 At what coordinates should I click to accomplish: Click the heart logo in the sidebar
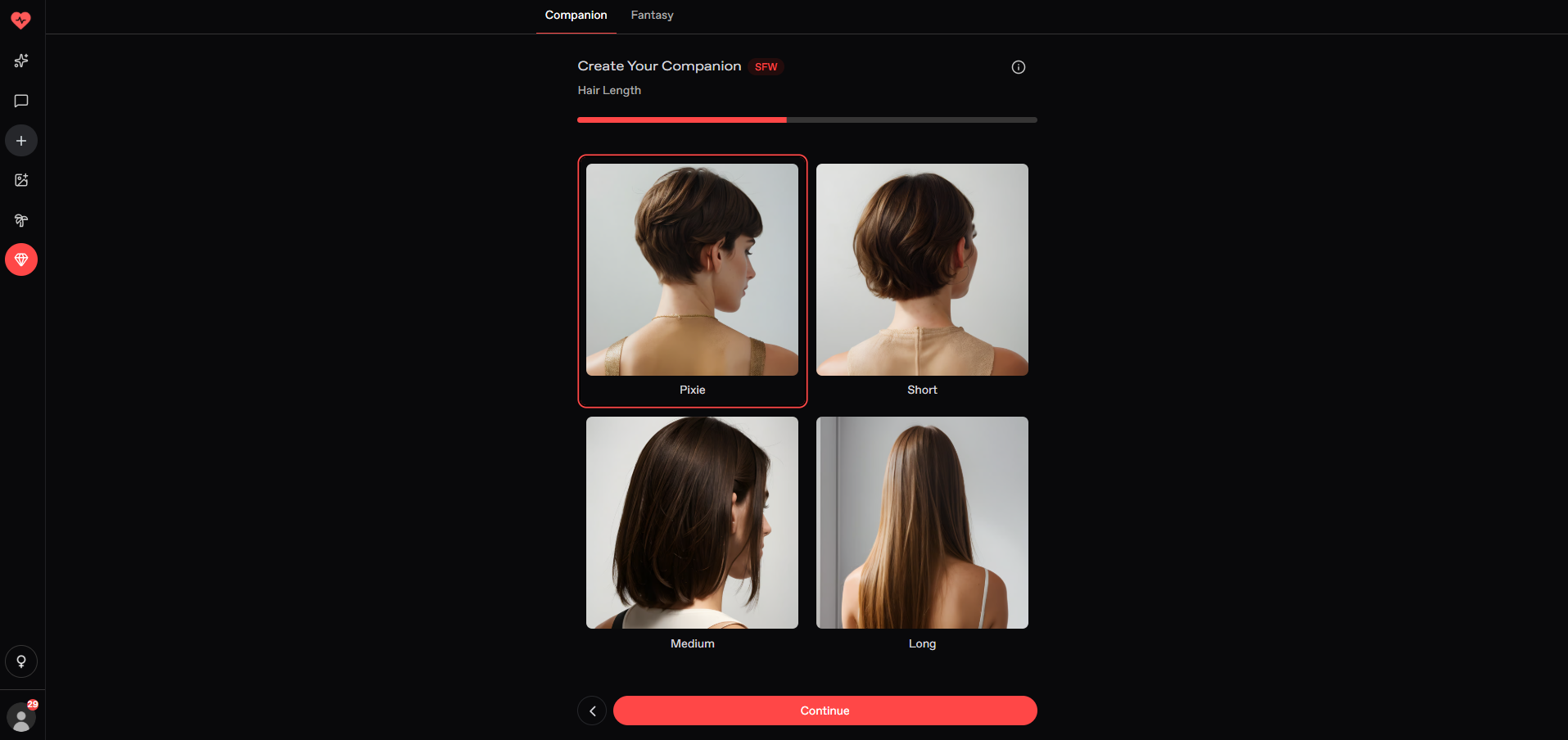[x=21, y=20]
